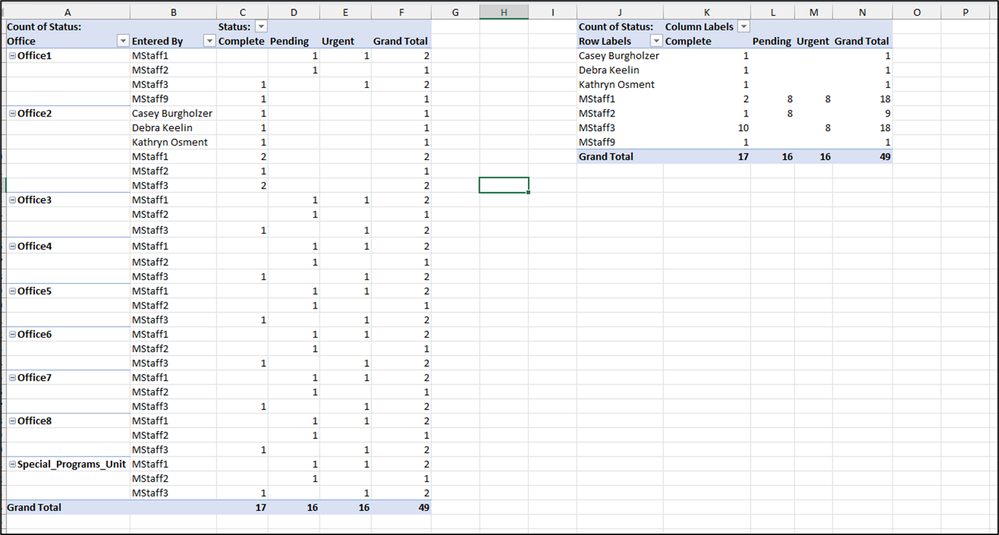
Task: Click the 'Debra Keelin' row label in column J
Action: click(x=620, y=70)
